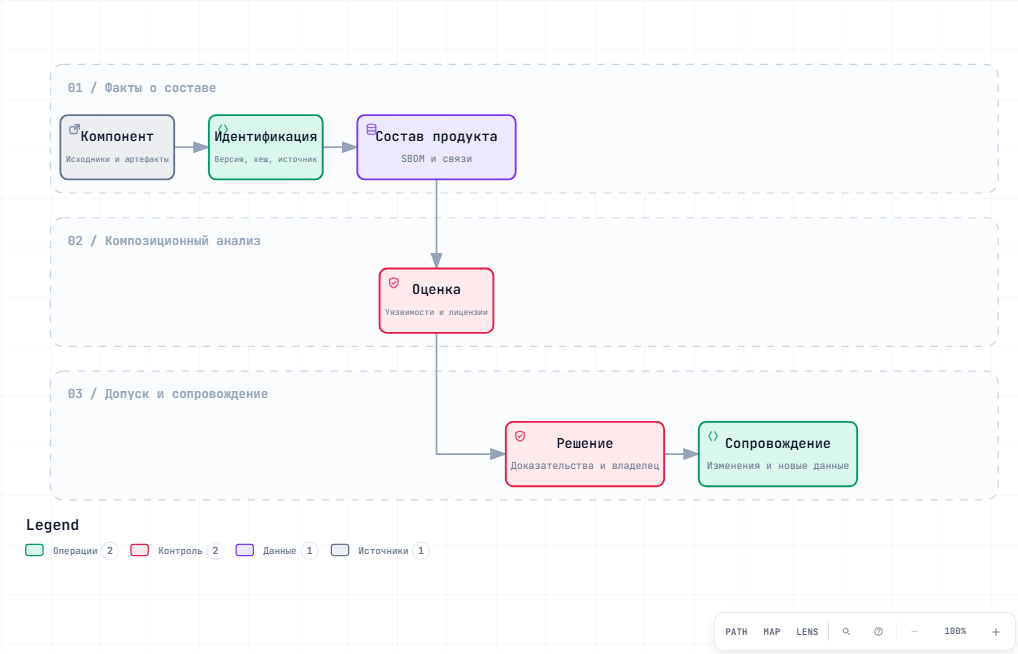
Task: Zoom out with the minus button
Action: pos(914,631)
